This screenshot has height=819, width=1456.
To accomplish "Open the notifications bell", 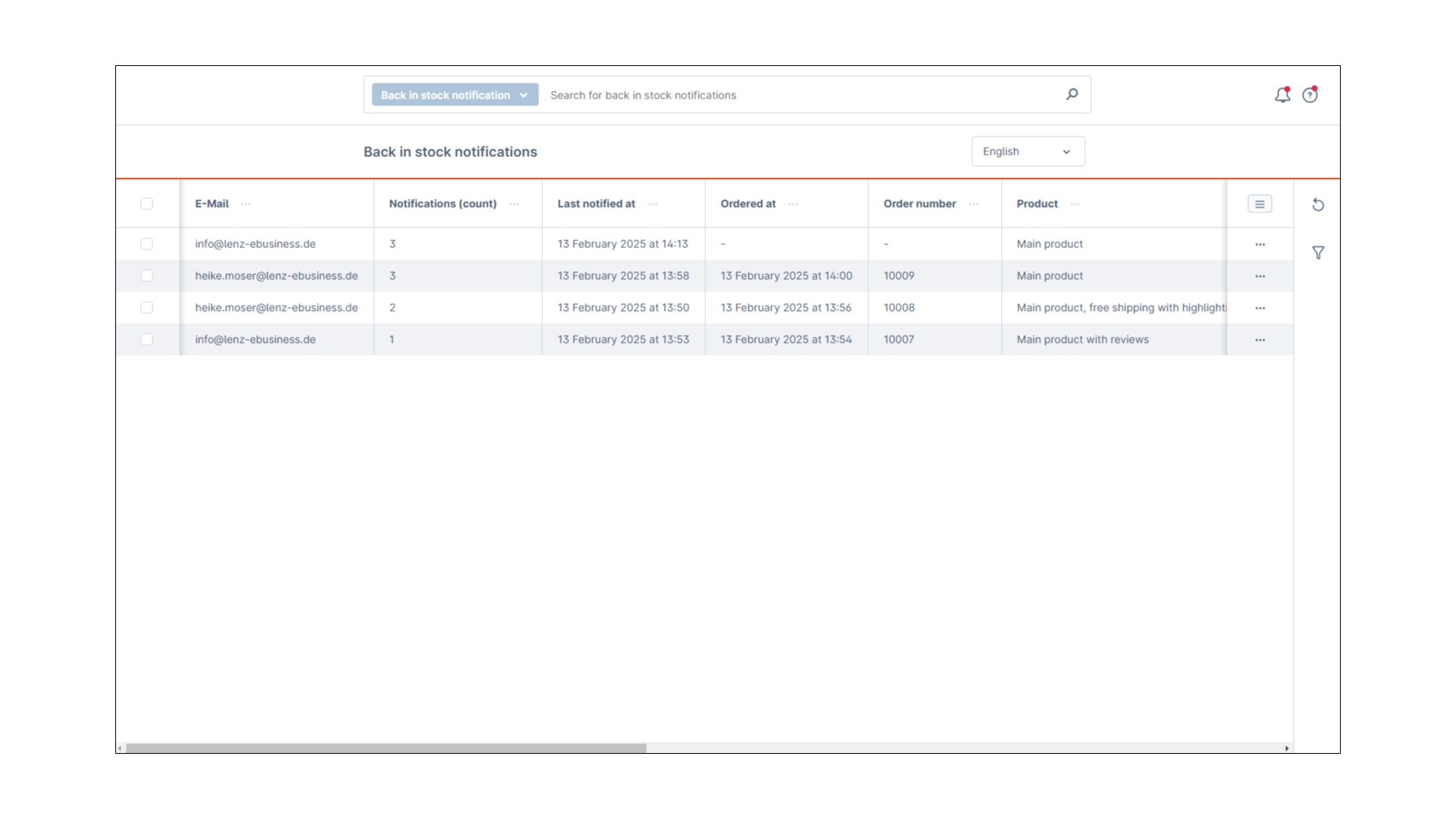I will coord(1282,95).
